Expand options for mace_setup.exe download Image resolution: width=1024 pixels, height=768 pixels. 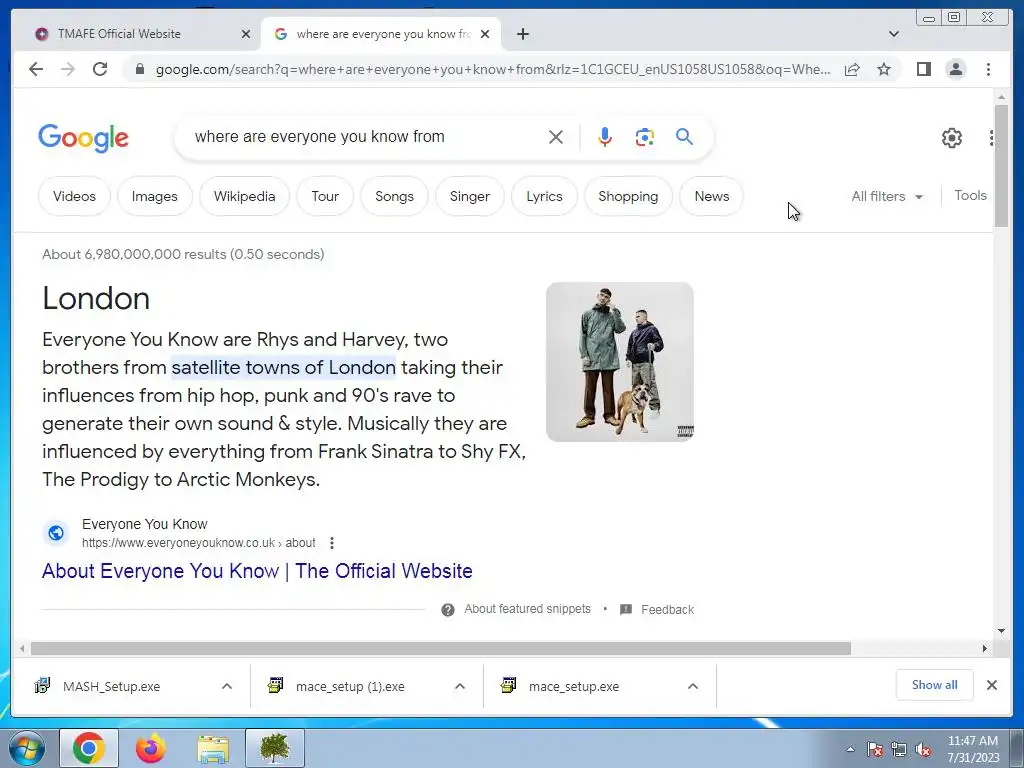693,686
